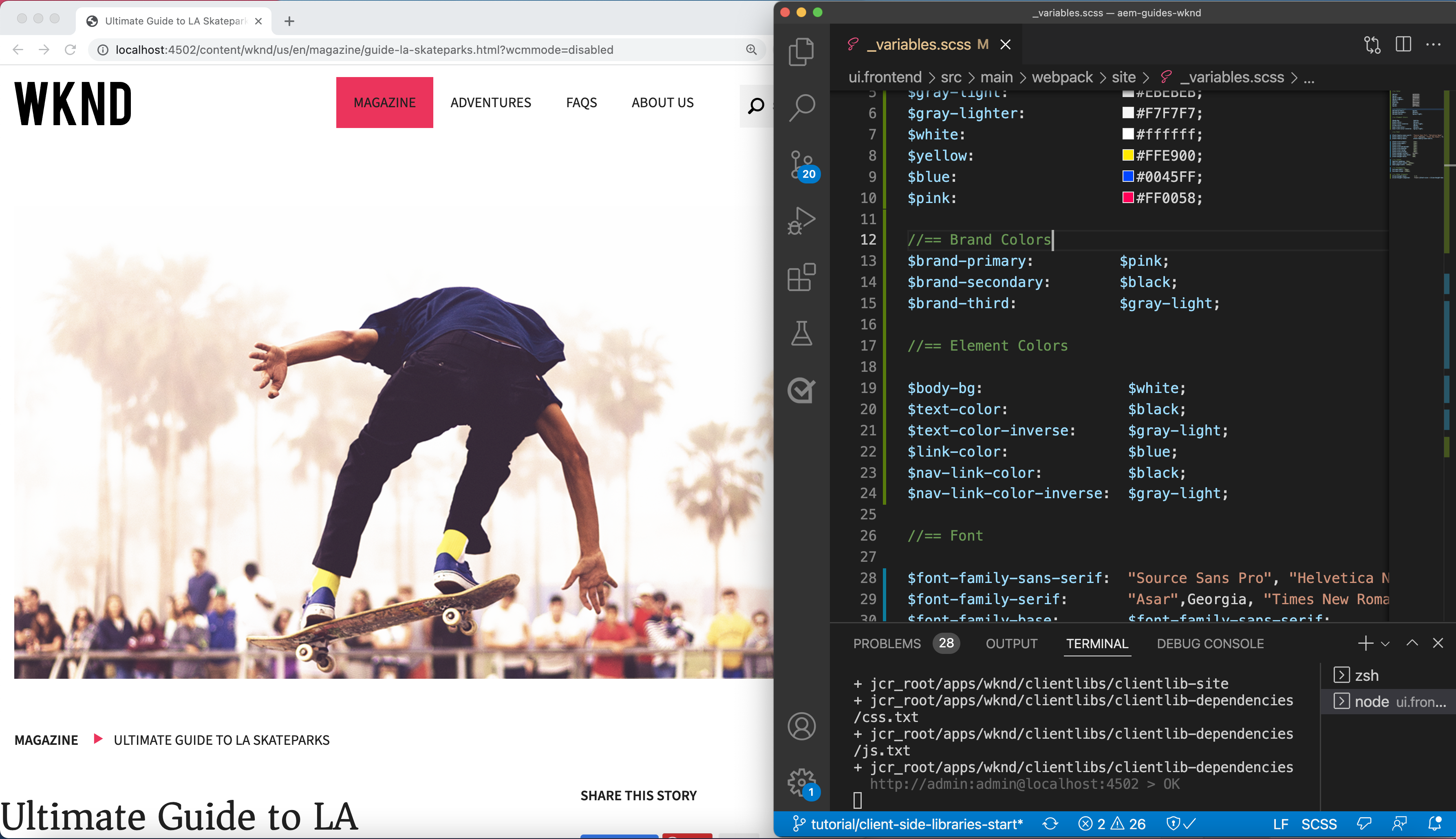1456x839 pixels.
Task: Switch to the PROBLEMS tab
Action: tap(887, 644)
